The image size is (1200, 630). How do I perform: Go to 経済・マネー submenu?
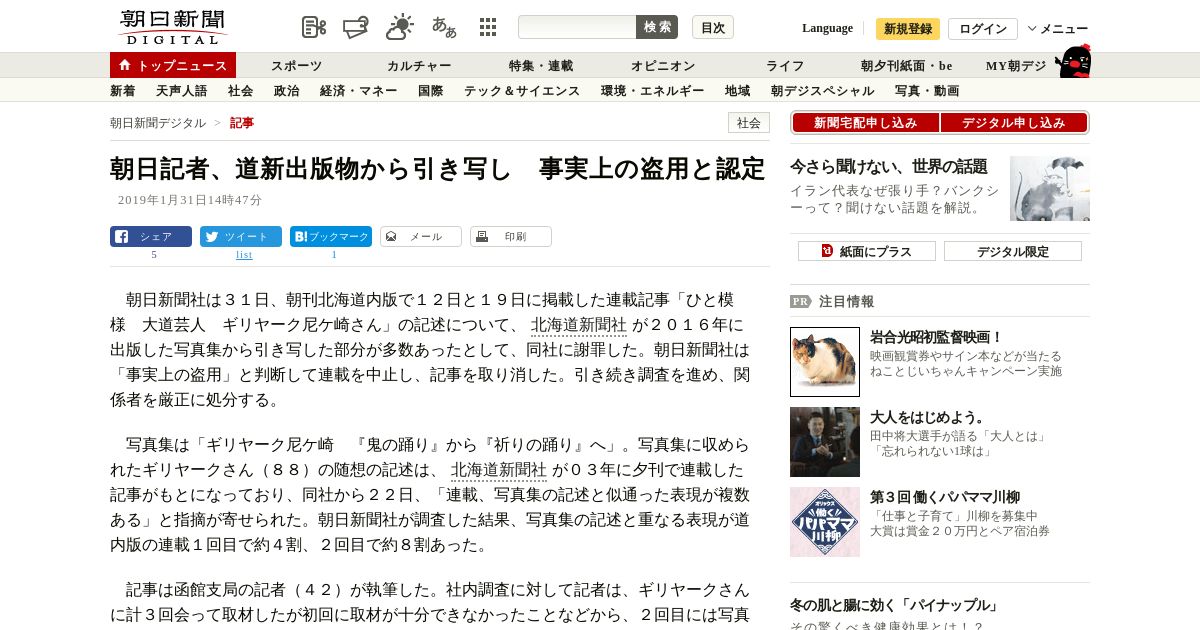(359, 91)
